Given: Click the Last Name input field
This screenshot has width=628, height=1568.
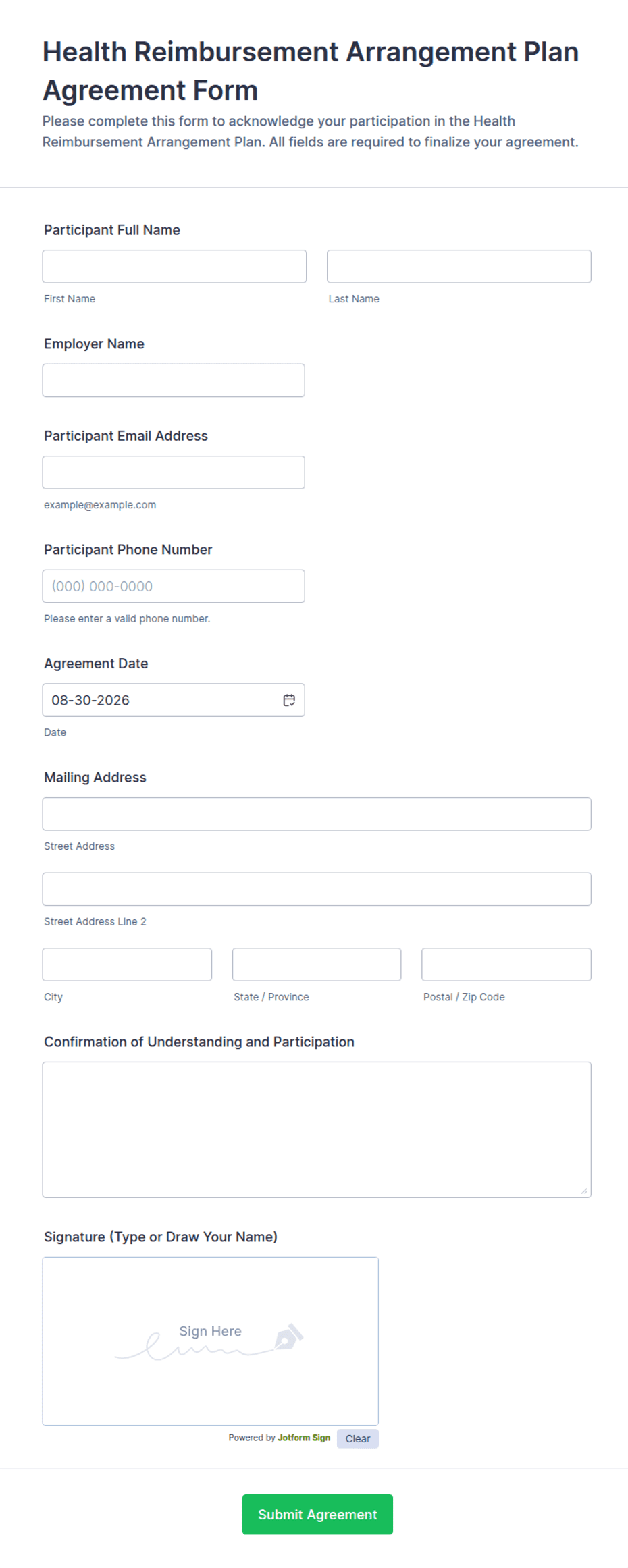Looking at the screenshot, I should click(x=459, y=267).
